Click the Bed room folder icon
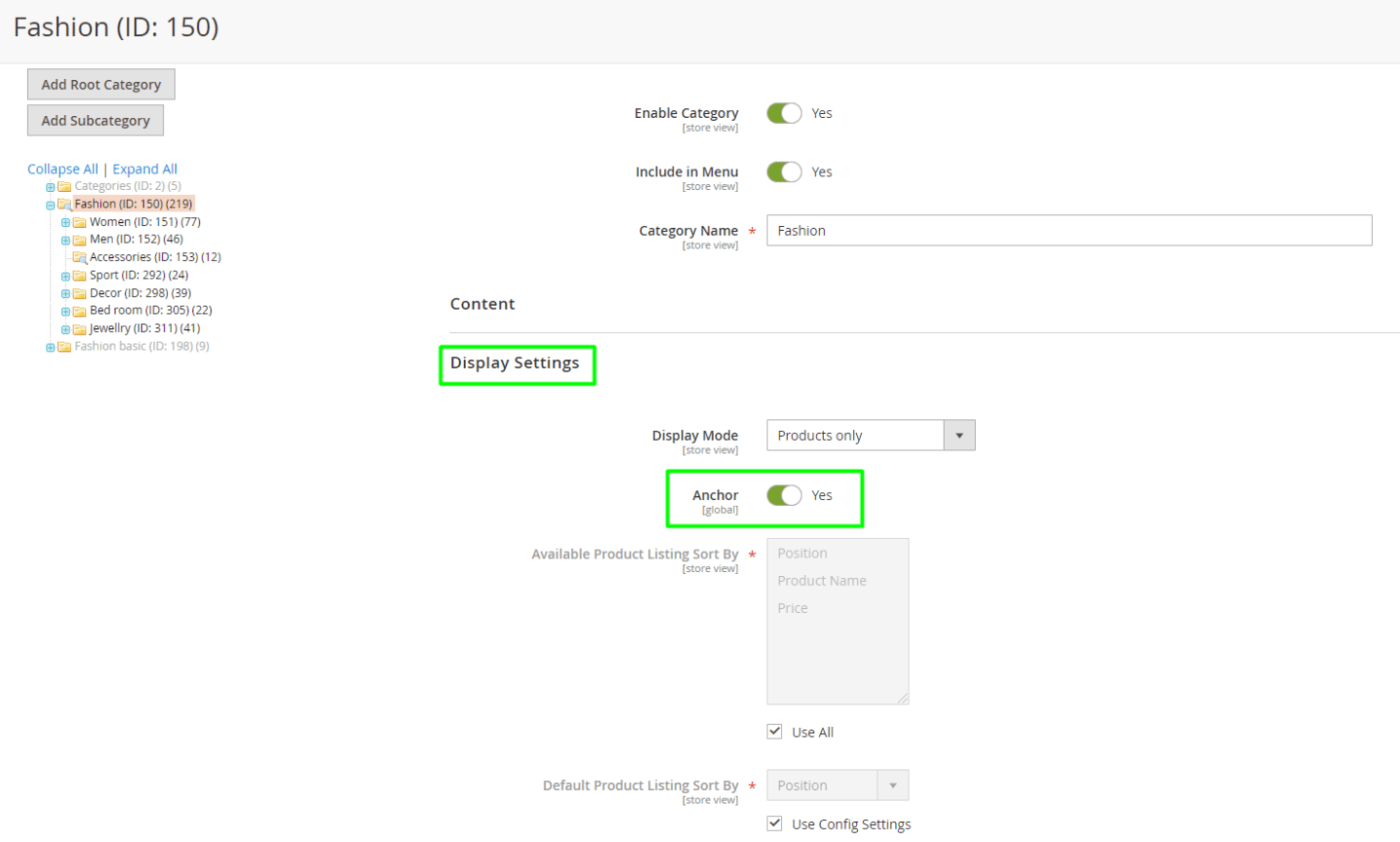 tap(80, 311)
